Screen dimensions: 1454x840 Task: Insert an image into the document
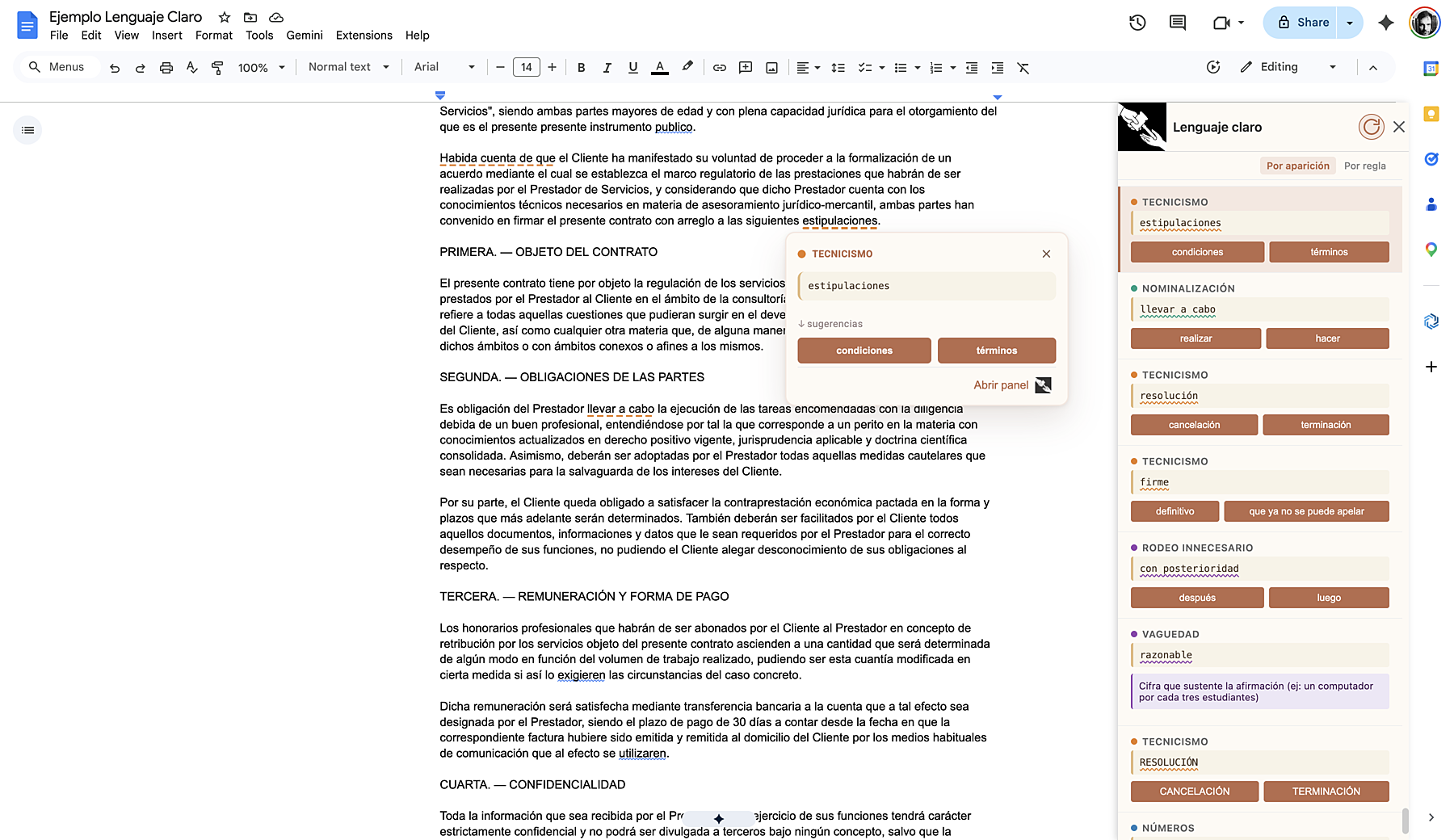[x=771, y=67]
